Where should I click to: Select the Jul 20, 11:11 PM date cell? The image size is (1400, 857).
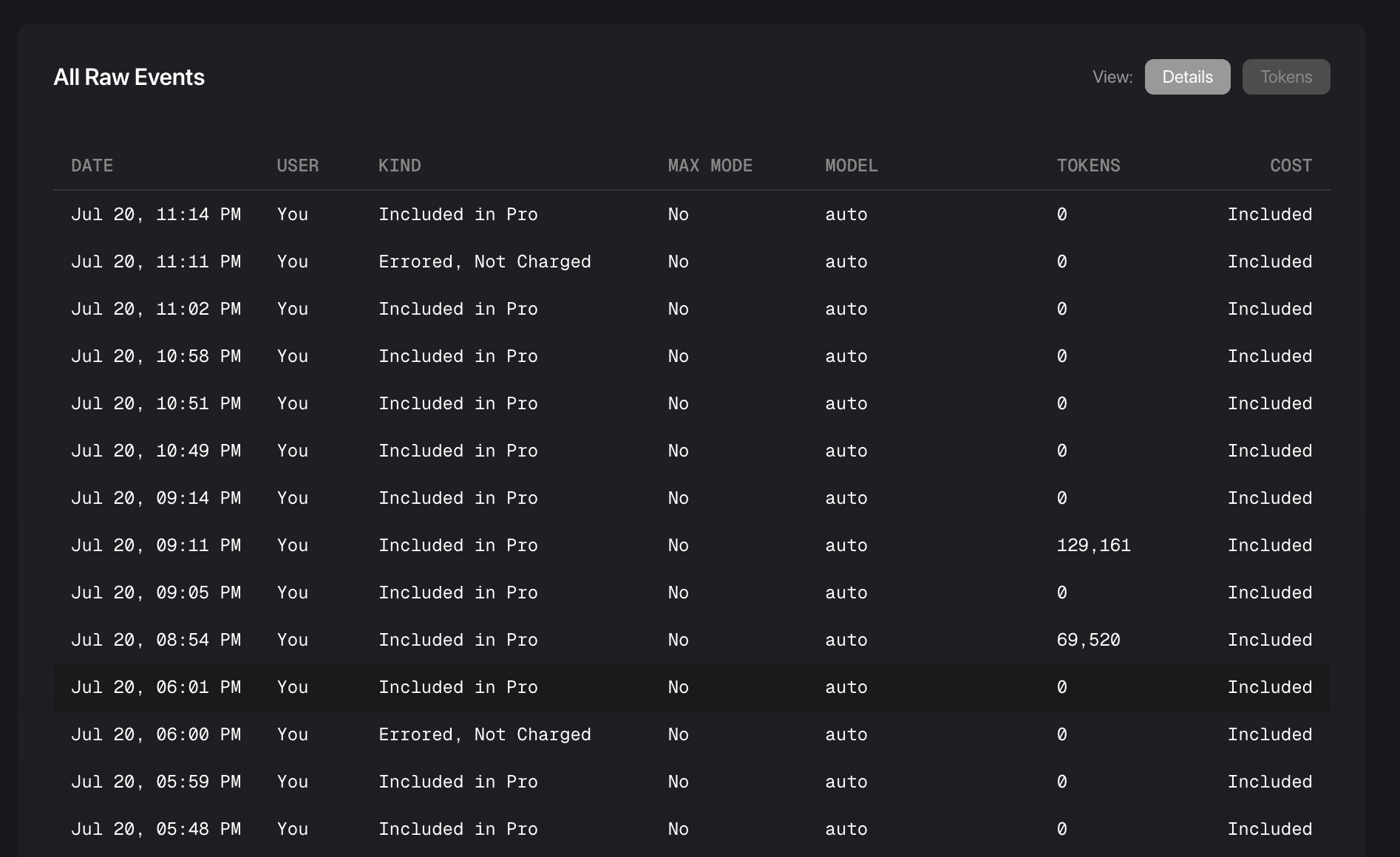click(156, 262)
